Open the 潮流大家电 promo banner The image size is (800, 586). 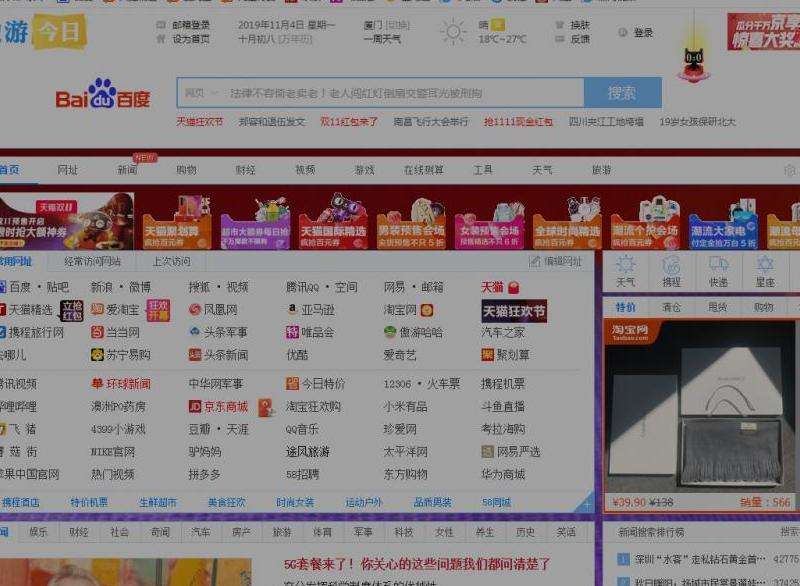723,222
